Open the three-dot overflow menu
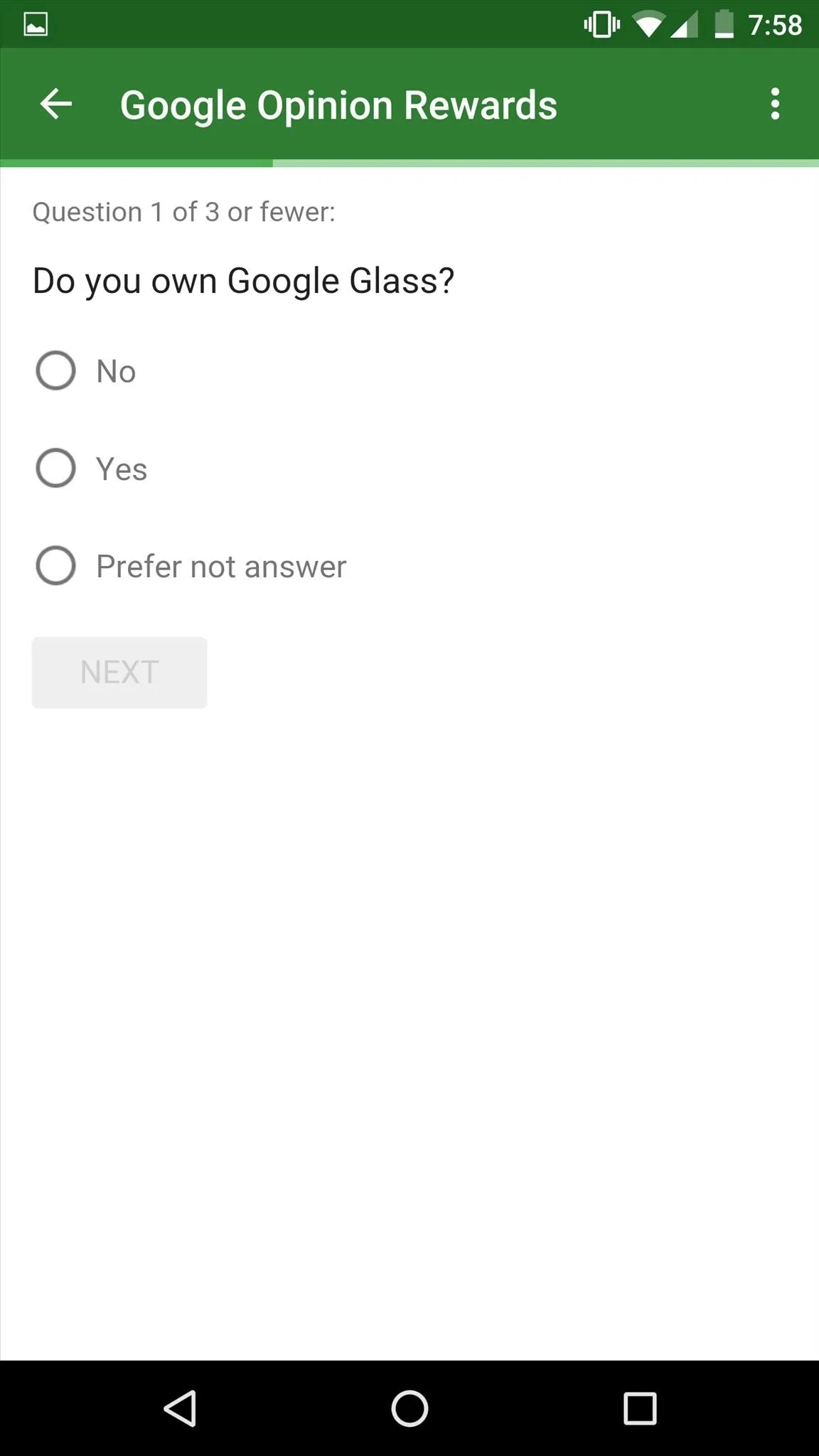Screen dimensions: 819x1456 pyautogui.click(x=775, y=105)
